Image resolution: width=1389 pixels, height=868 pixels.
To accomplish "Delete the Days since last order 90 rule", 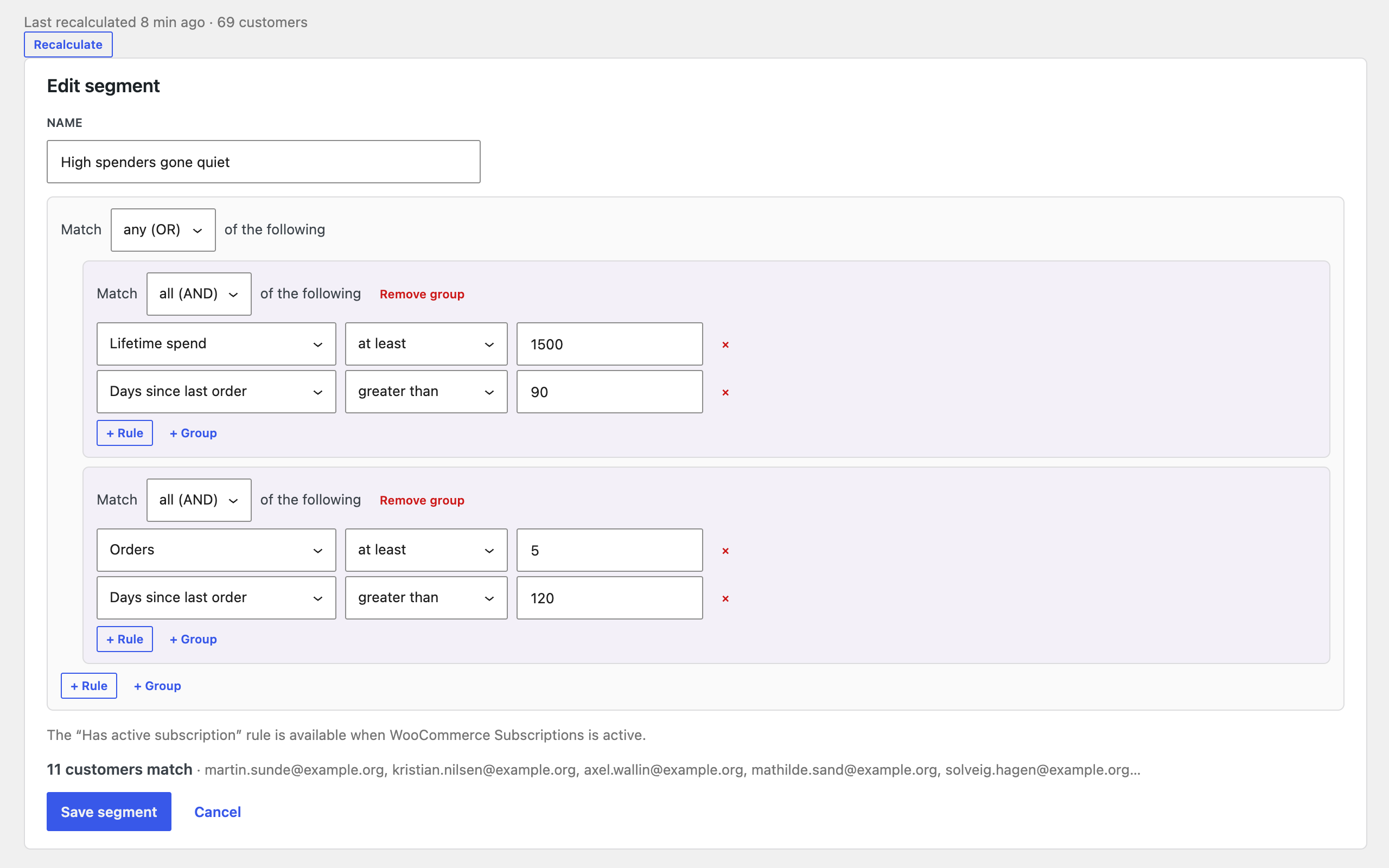I will click(725, 392).
